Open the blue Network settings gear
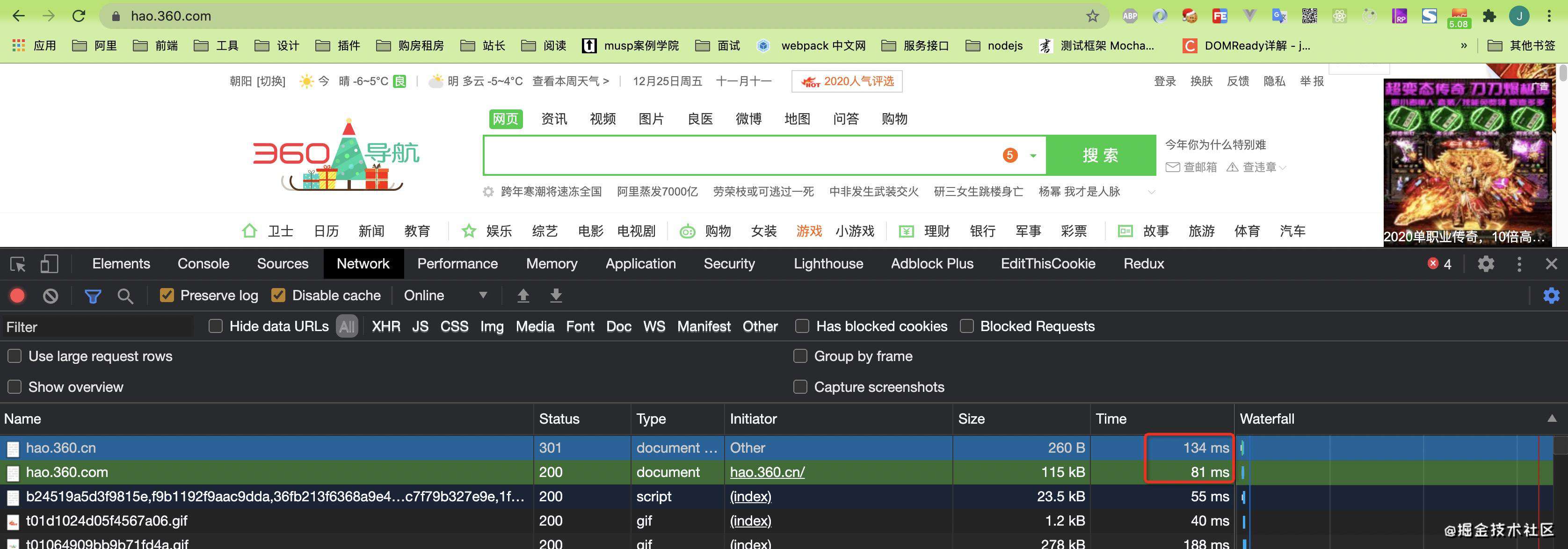This screenshot has height=549, width=1568. [1551, 296]
